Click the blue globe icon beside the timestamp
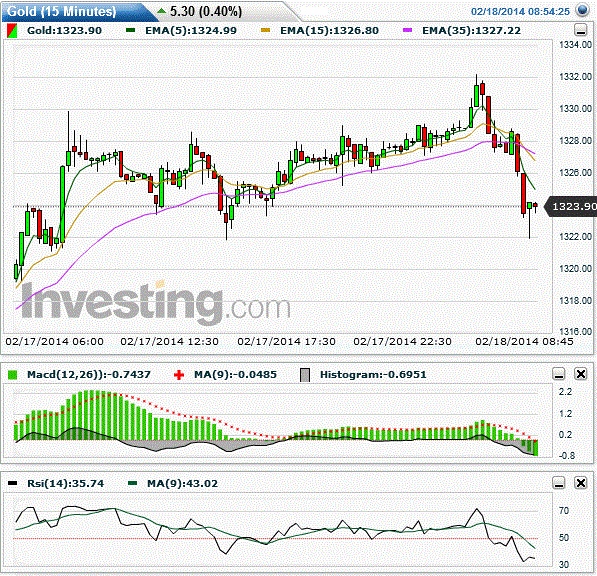Image resolution: width=597 pixels, height=576 pixels. (583, 10)
